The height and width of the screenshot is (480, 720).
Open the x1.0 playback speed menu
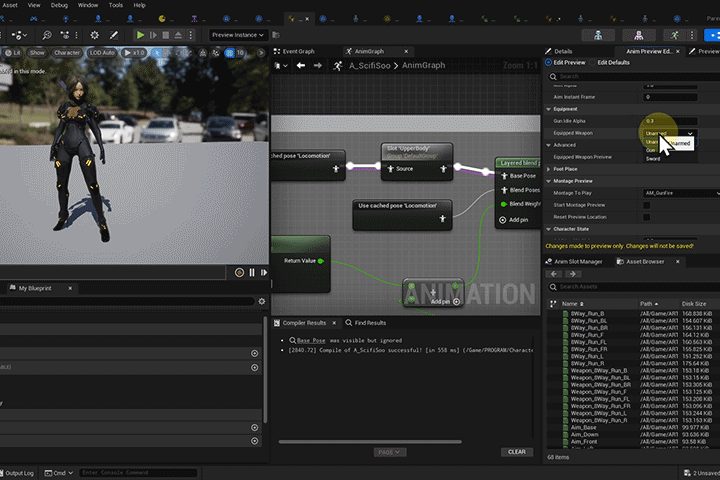coord(134,53)
